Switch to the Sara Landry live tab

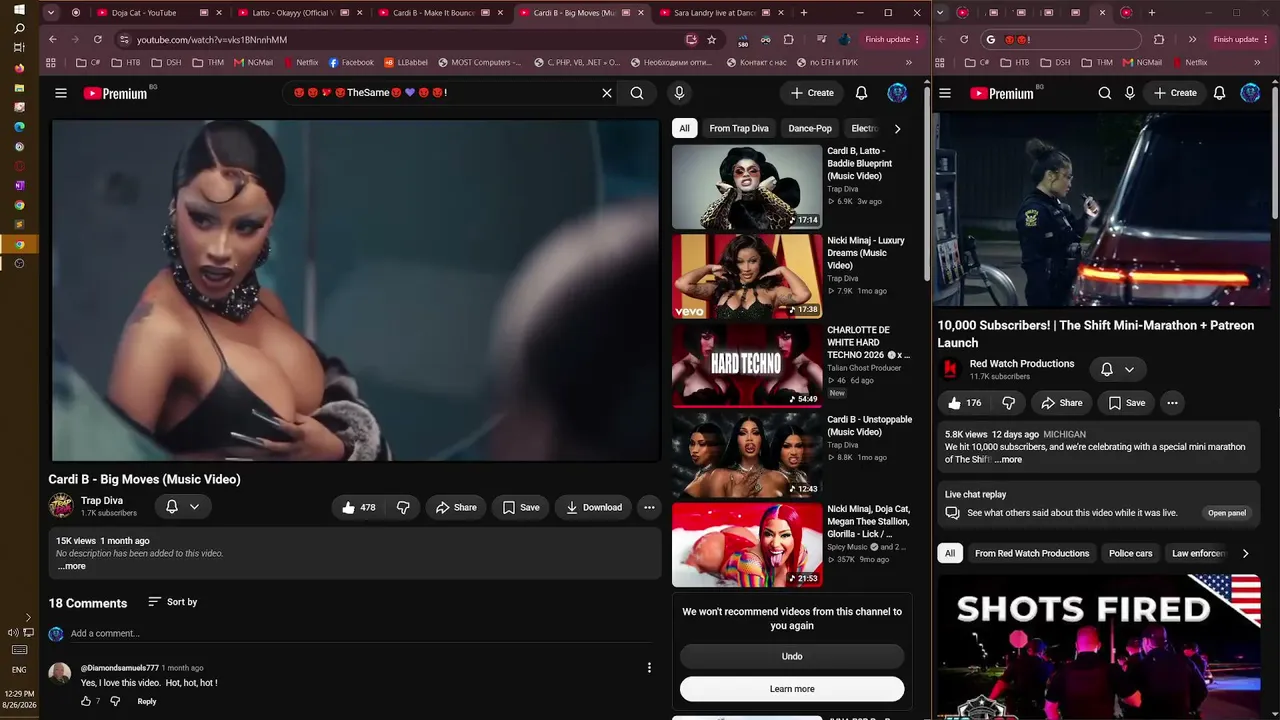pos(713,13)
